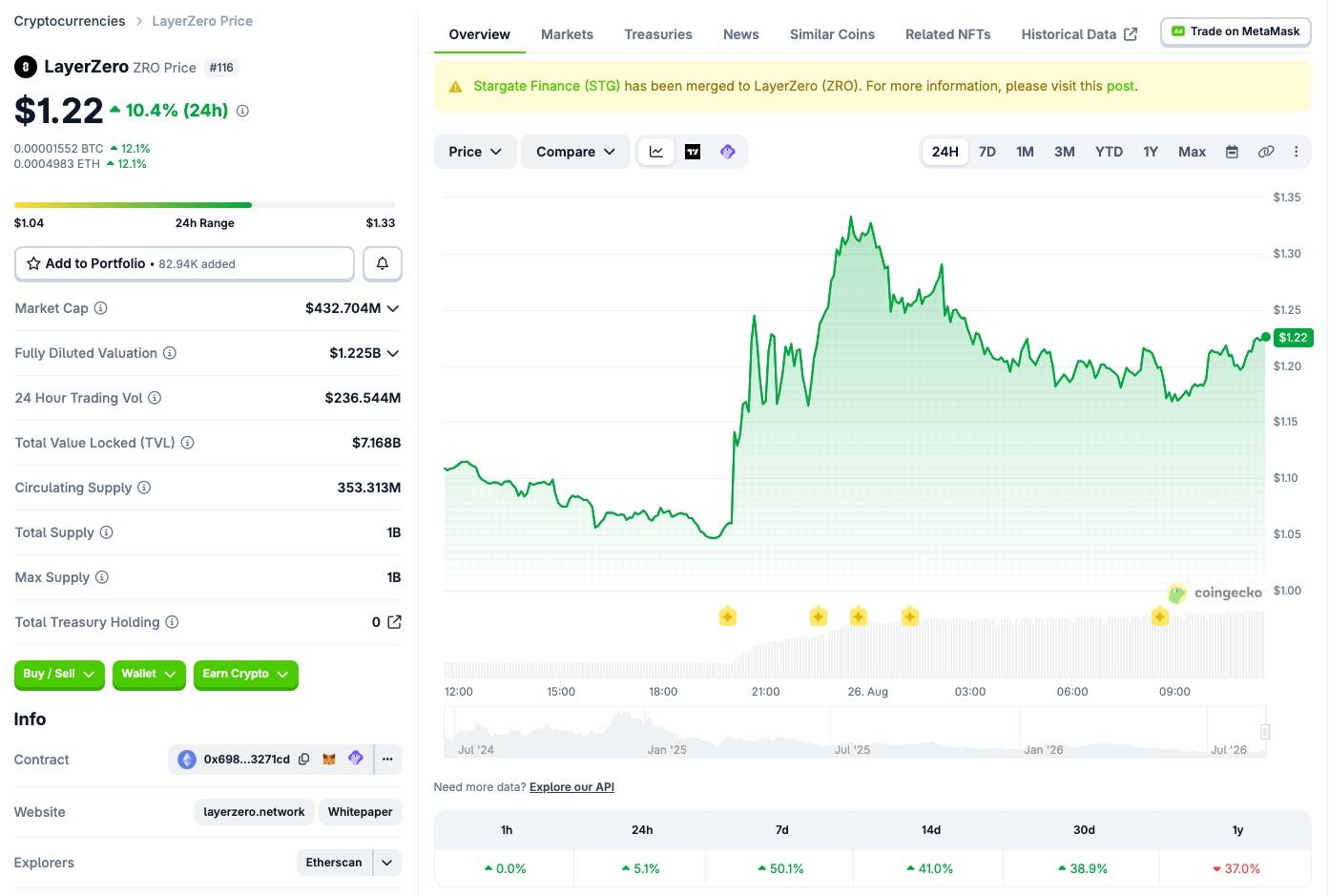The height and width of the screenshot is (896, 1329).
Task: Click the 24h Range progress bar
Action: click(x=205, y=205)
